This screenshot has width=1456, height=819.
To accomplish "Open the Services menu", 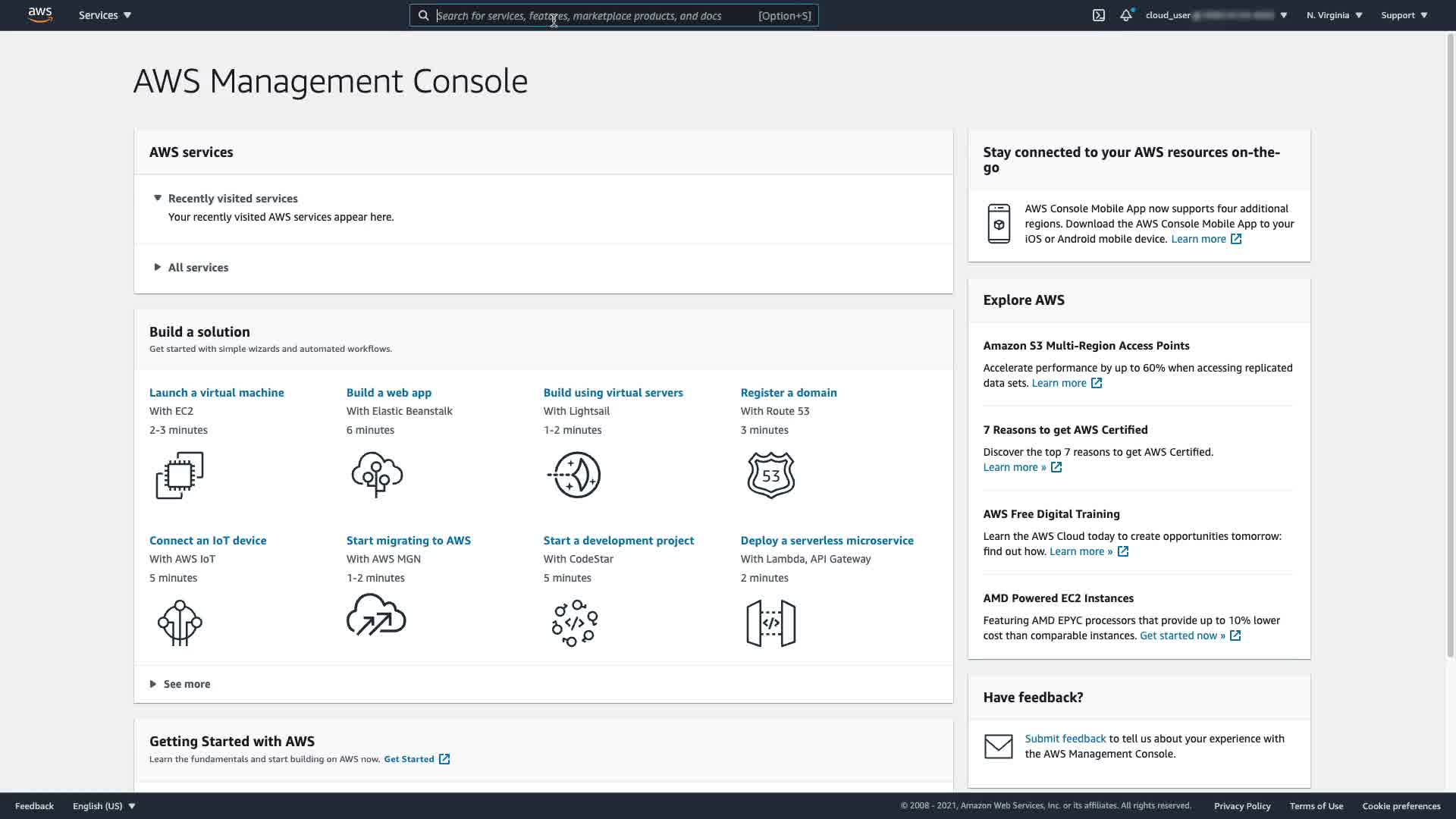I will pos(105,15).
